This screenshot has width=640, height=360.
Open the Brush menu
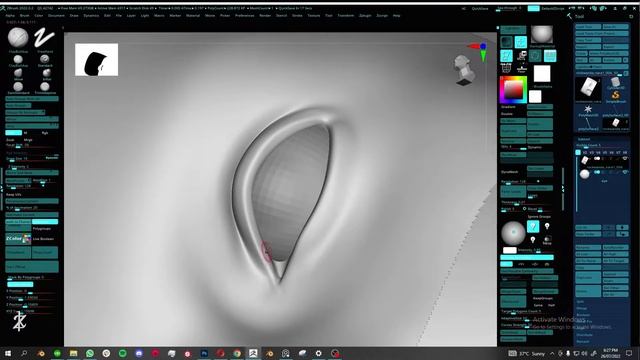point(24,16)
